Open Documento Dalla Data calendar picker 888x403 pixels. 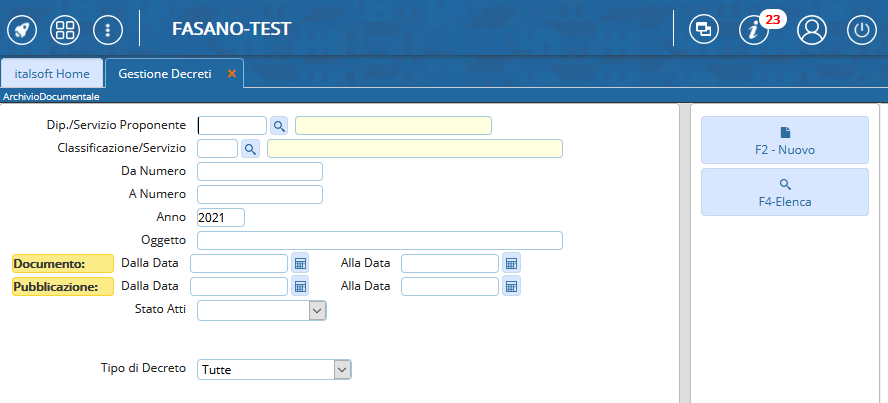[300, 263]
